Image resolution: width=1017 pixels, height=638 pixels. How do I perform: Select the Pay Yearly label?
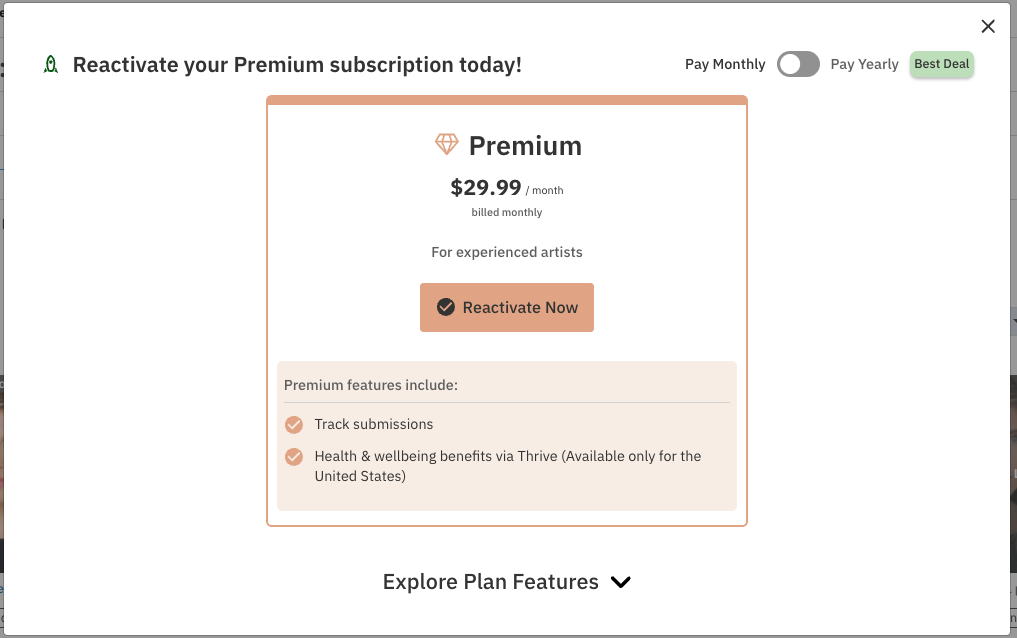tap(865, 64)
